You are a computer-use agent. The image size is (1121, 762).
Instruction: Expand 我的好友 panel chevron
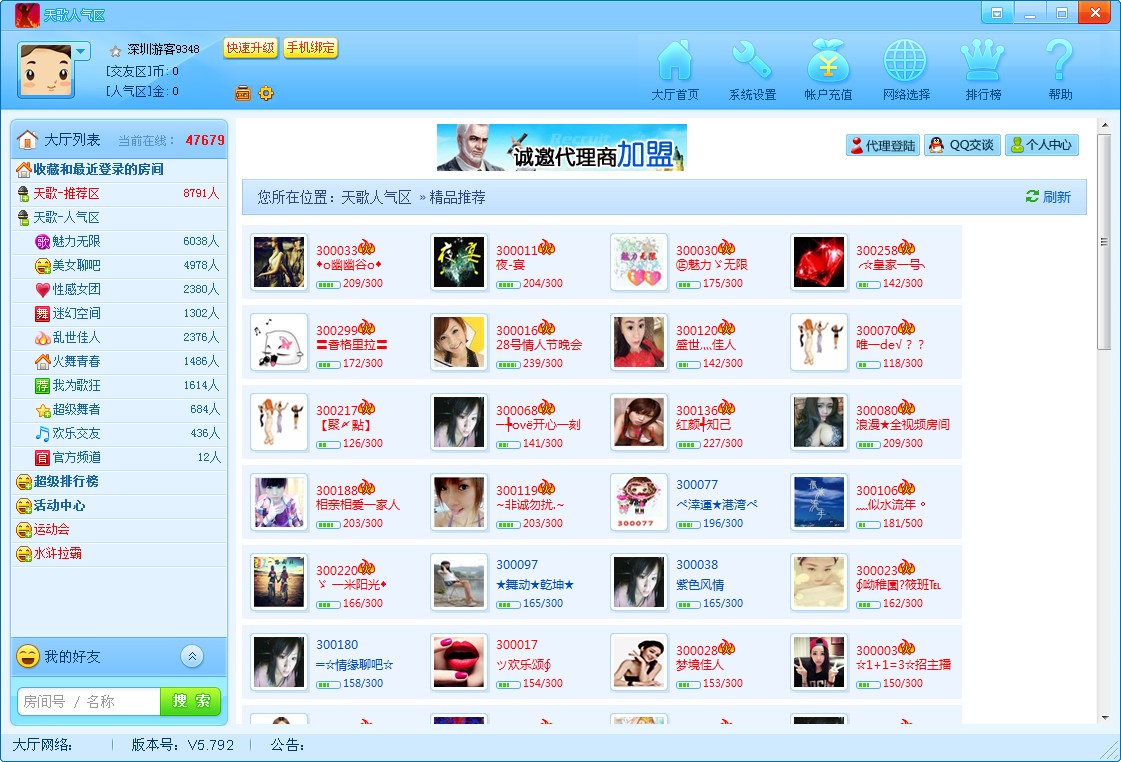tap(193, 656)
